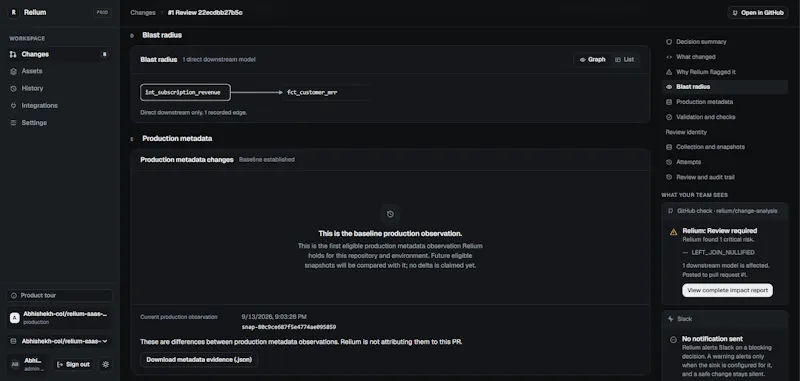Select the fct_customer_mrr graph node
Viewport: 800px width, 381px height.
coord(327,92)
